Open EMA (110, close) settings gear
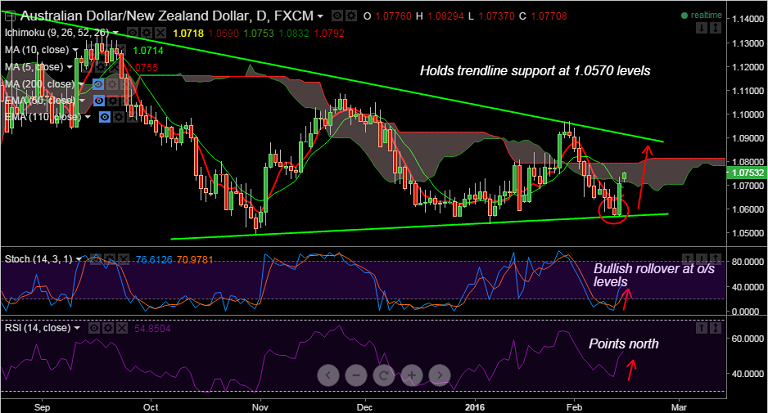The height and width of the screenshot is (413, 768). [x=119, y=118]
